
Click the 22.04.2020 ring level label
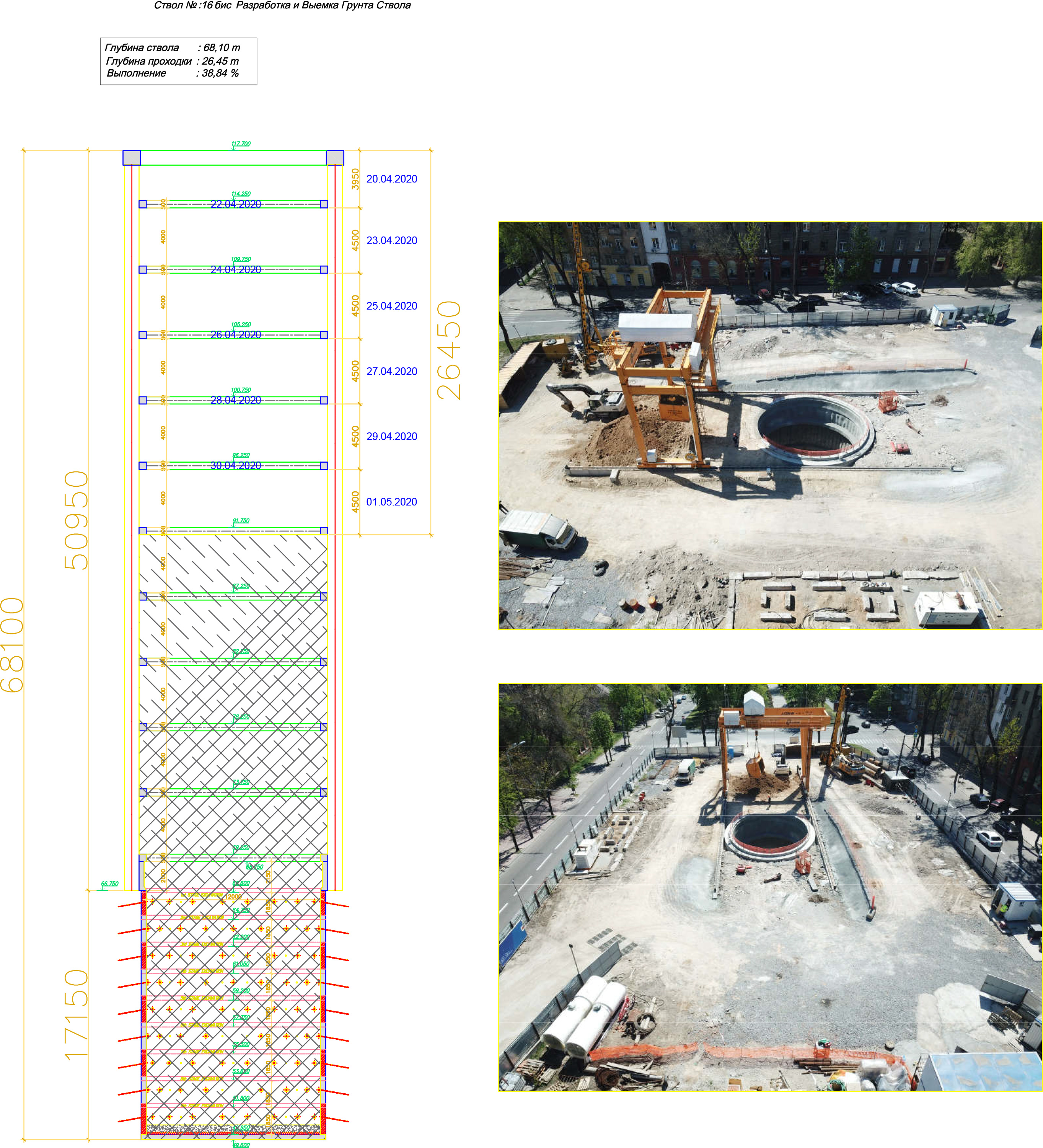(236, 204)
